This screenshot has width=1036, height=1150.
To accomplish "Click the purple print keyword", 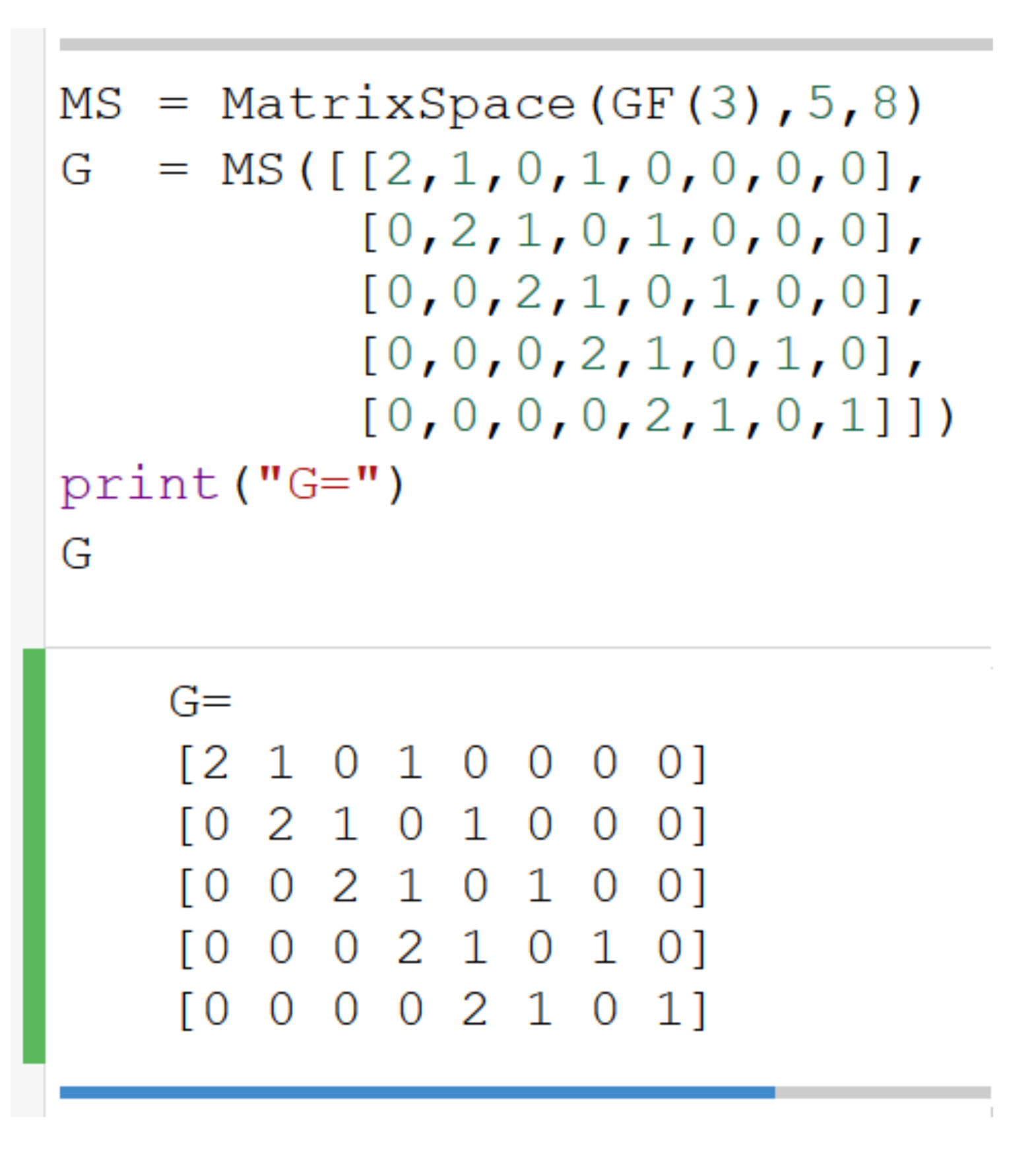I will tap(139, 487).
